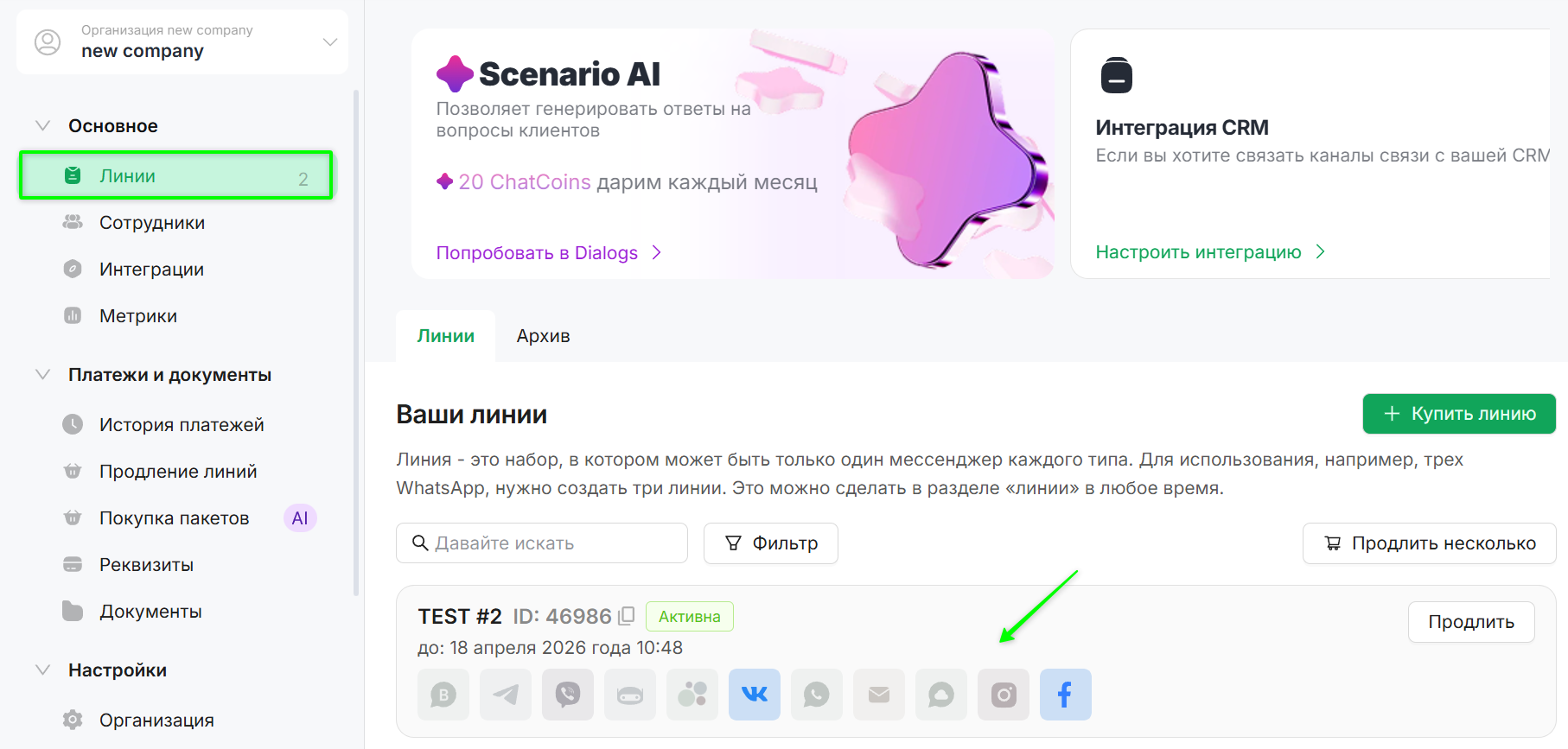Click the WhatsApp Business icon
The height and width of the screenshot is (749, 1568).
pos(443,695)
